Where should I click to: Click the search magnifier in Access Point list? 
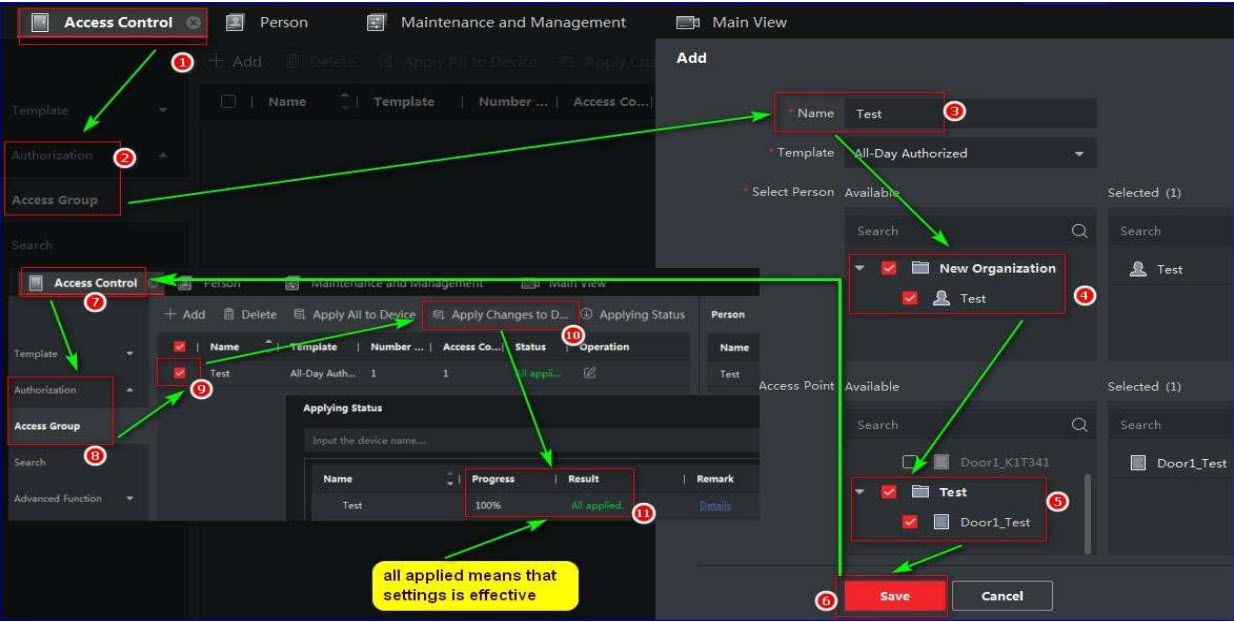pos(1079,425)
